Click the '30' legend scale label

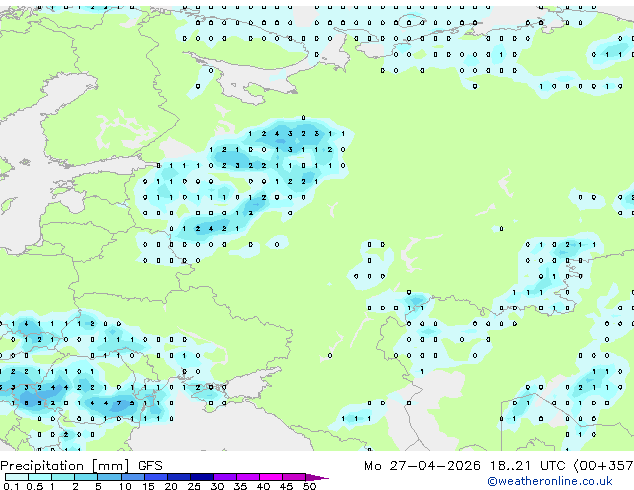click(x=217, y=486)
